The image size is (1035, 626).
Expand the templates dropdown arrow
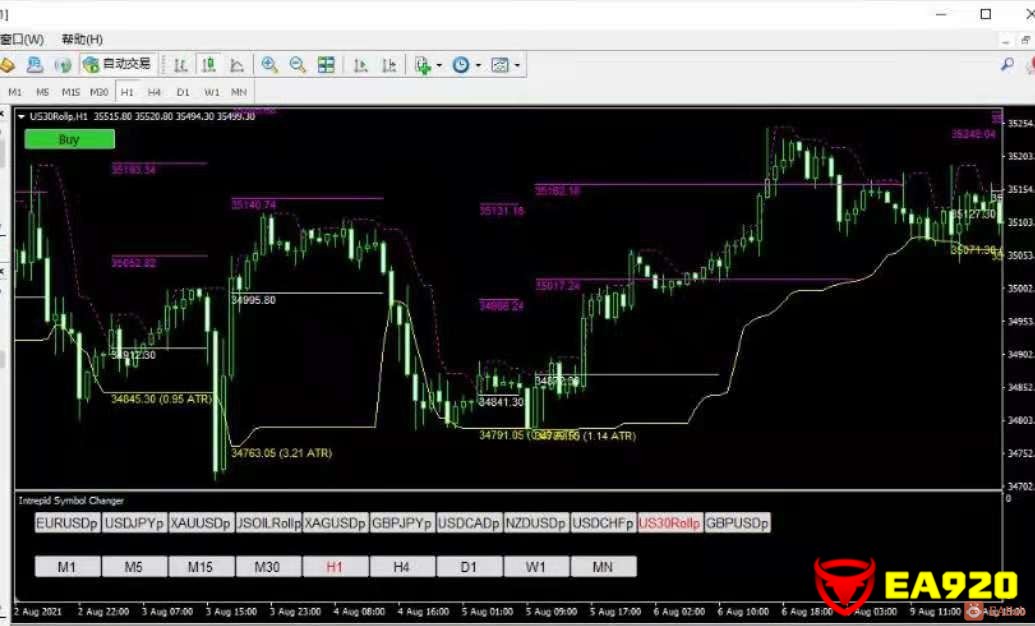(x=517, y=66)
